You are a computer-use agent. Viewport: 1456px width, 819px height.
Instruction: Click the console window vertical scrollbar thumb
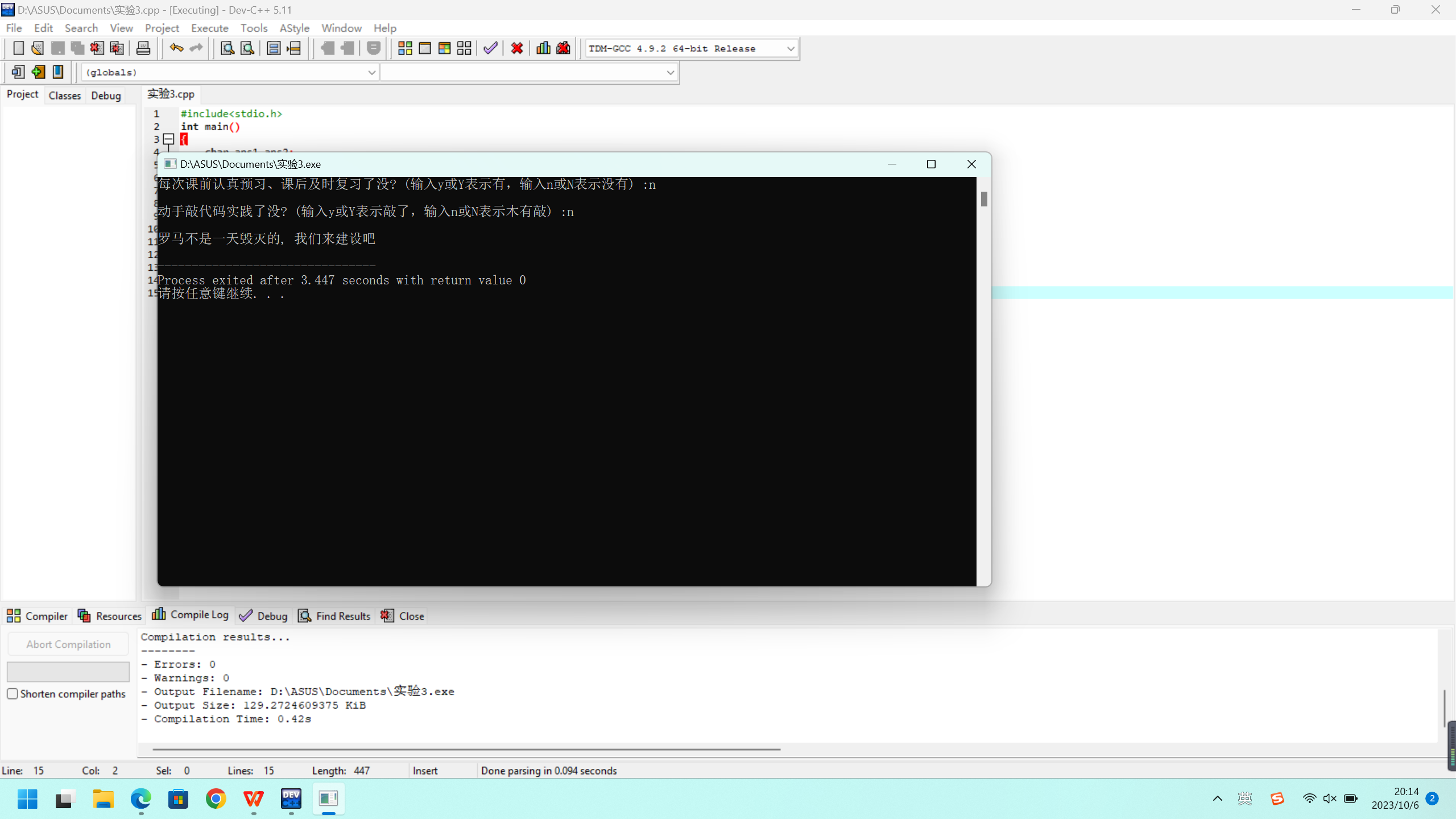[984, 199]
